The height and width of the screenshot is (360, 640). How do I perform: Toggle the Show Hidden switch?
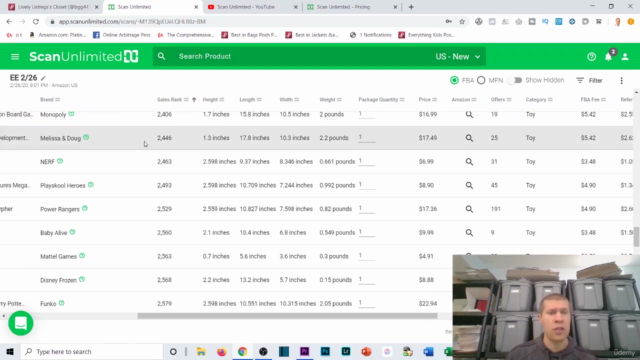pos(515,80)
